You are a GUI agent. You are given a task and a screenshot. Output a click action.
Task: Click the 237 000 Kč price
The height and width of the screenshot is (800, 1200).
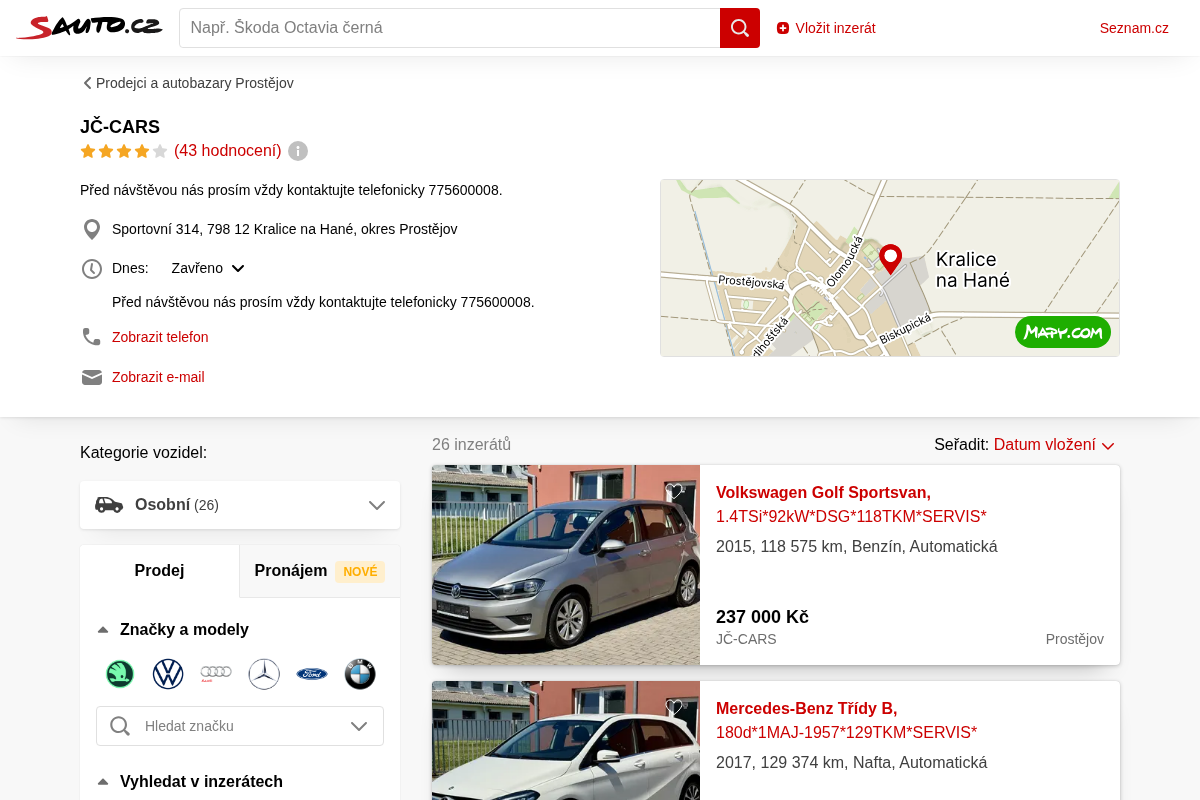tap(762, 617)
